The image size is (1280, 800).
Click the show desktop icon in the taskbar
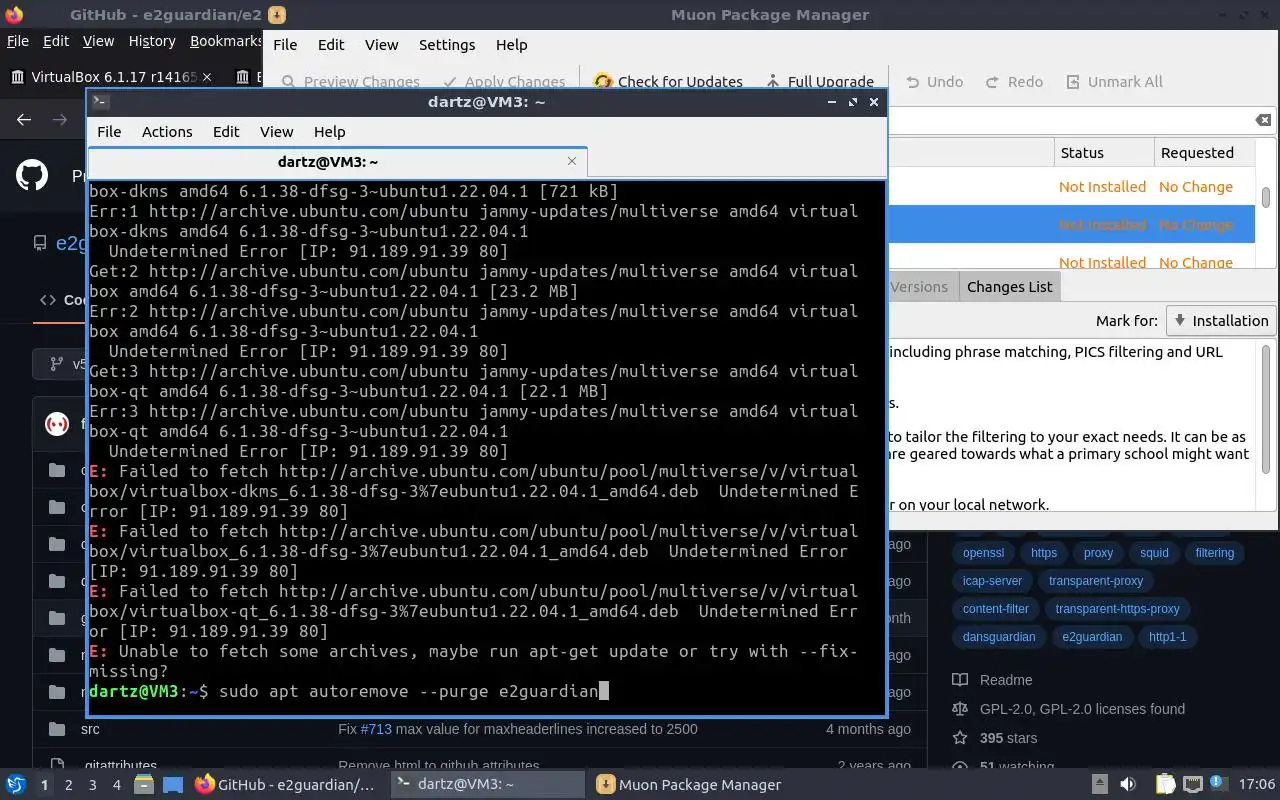click(x=173, y=784)
